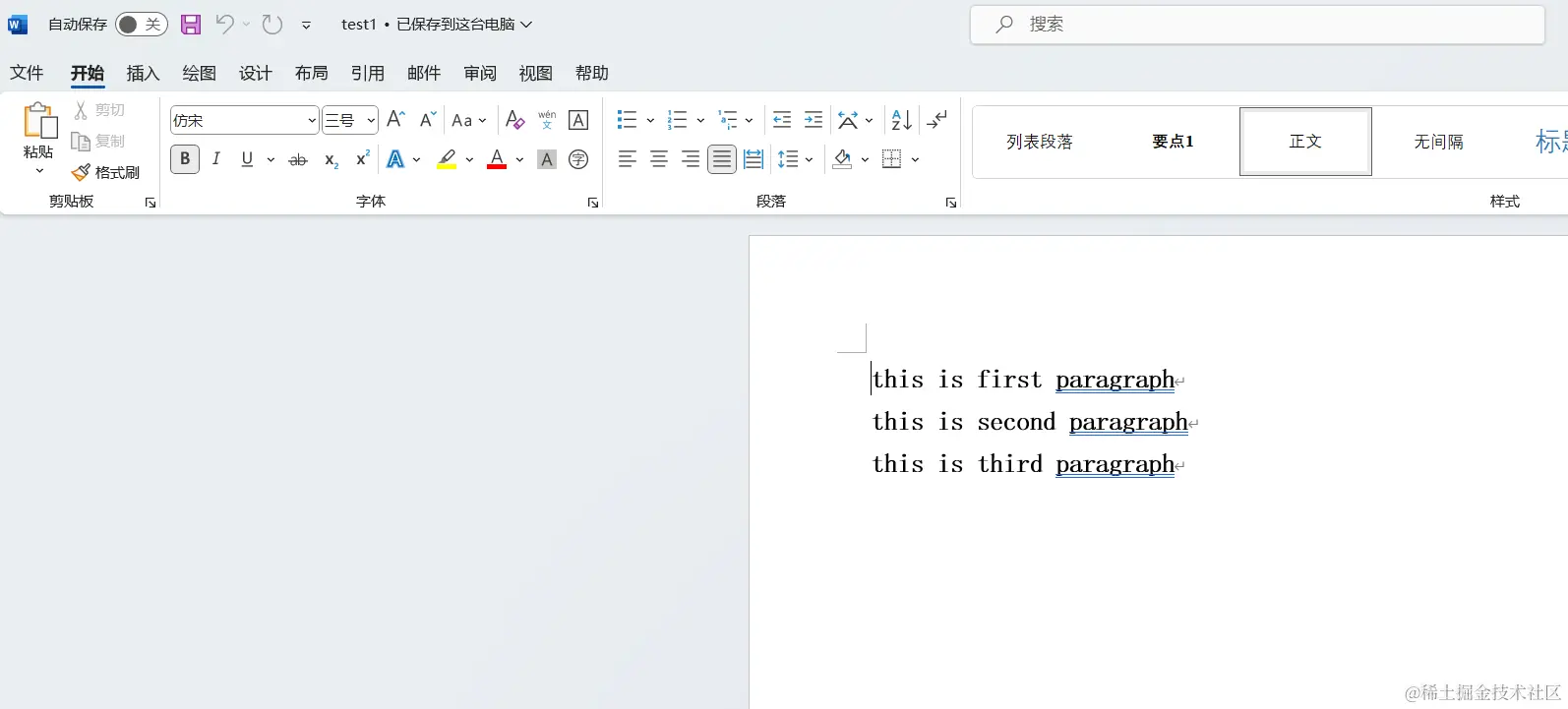Toggle the AutoSave (自动保存) switch
This screenshot has height=709, width=1568.
pos(141,25)
